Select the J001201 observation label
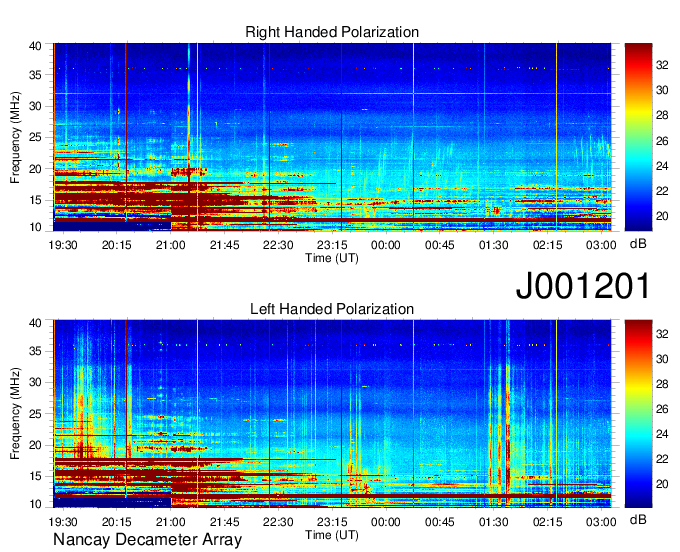This screenshot has height=552, width=680. click(583, 285)
